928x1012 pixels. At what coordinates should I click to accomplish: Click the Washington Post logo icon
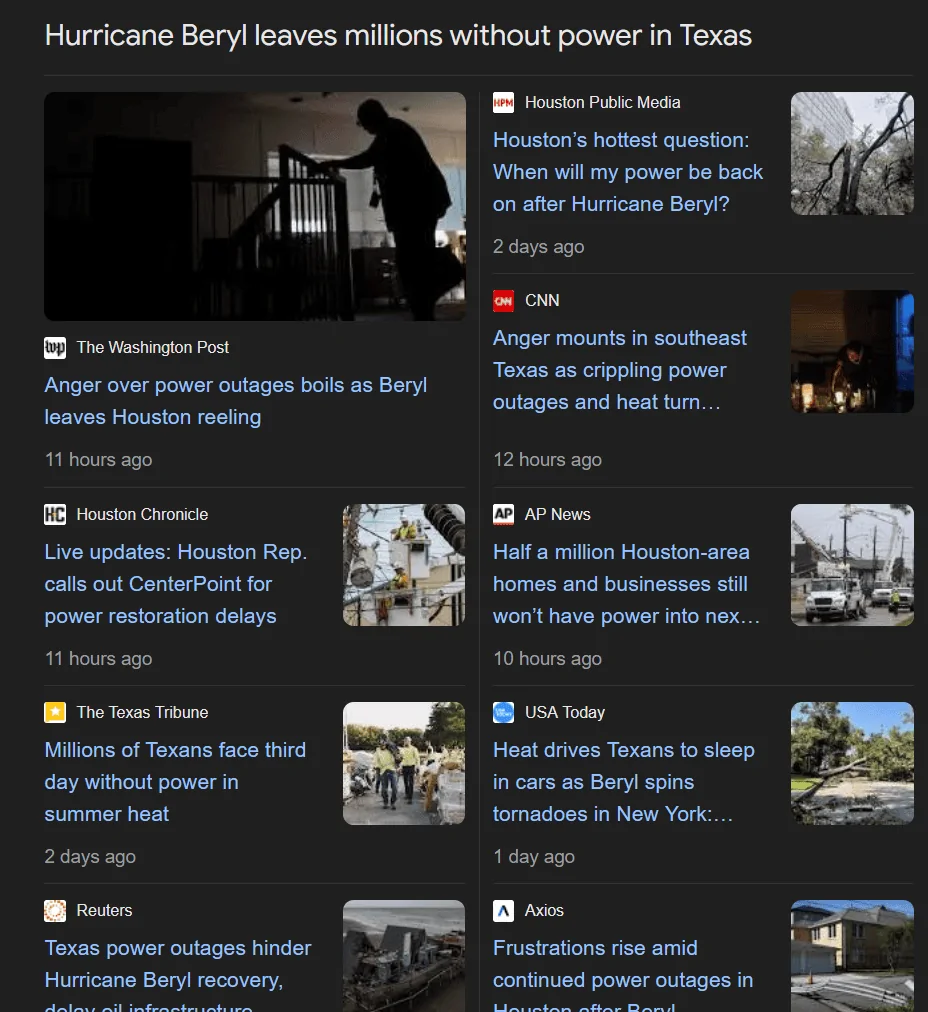coord(55,347)
